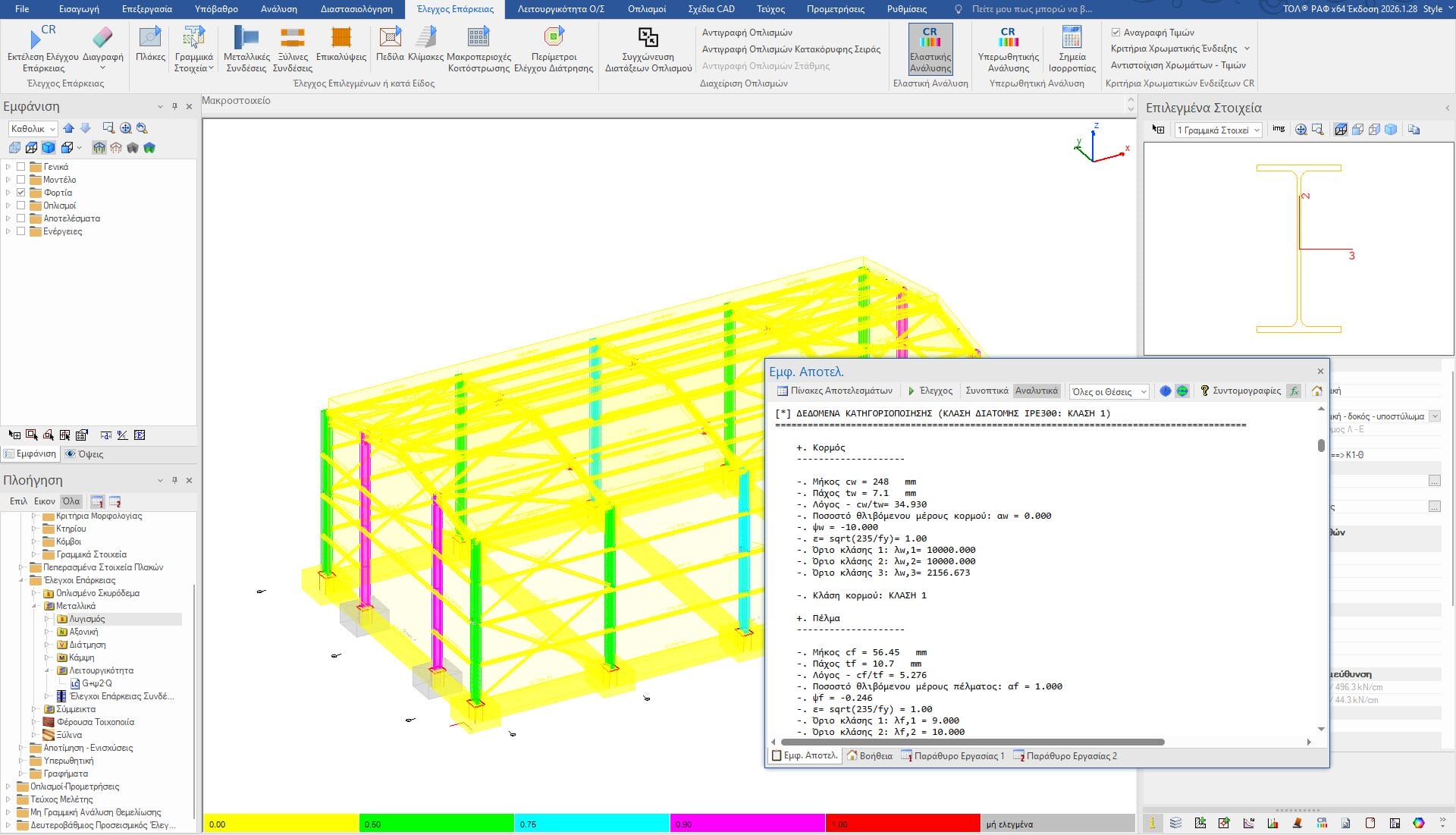Enable the Αναγραφή Τιμών checkbox
Image resolution: width=1456 pixels, height=835 pixels.
point(1116,33)
